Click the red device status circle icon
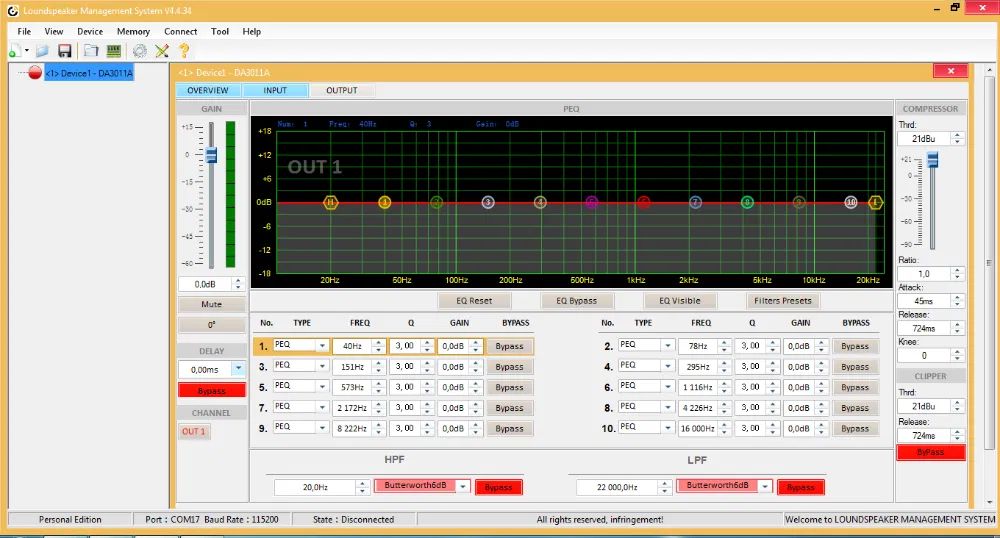Screen dimensions: 1000x538 click(x=35, y=73)
